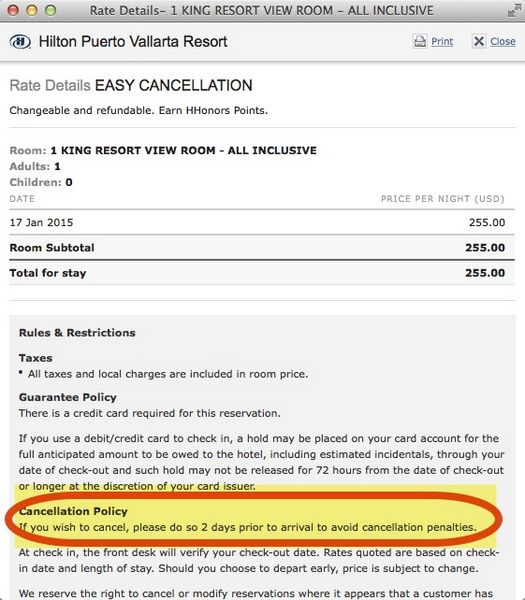Image resolution: width=525 pixels, height=600 pixels.
Task: Open the Print link
Action: point(442,41)
